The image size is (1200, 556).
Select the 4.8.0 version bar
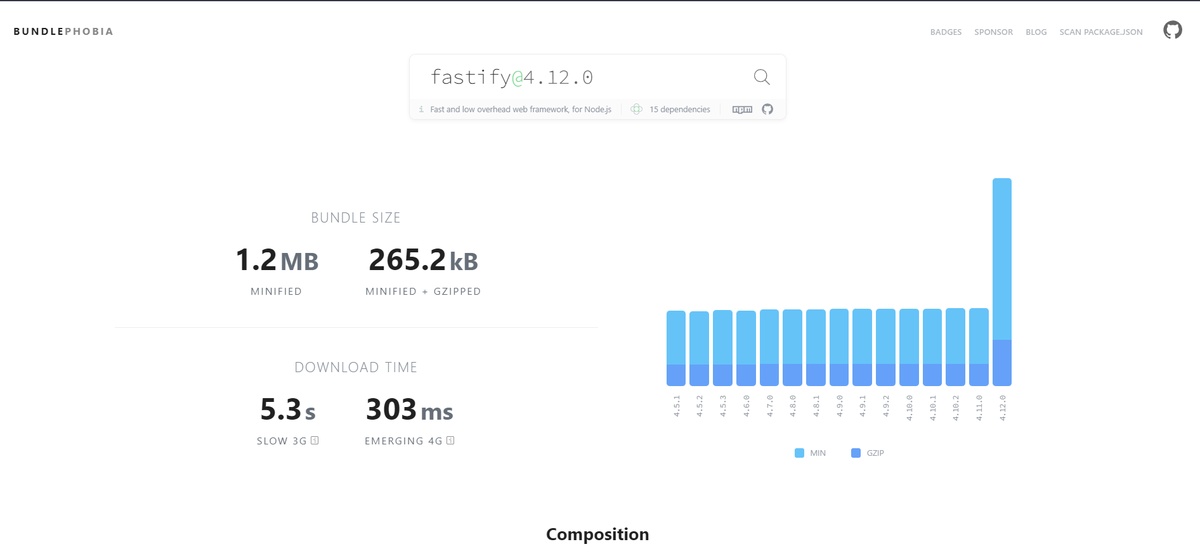coord(792,348)
